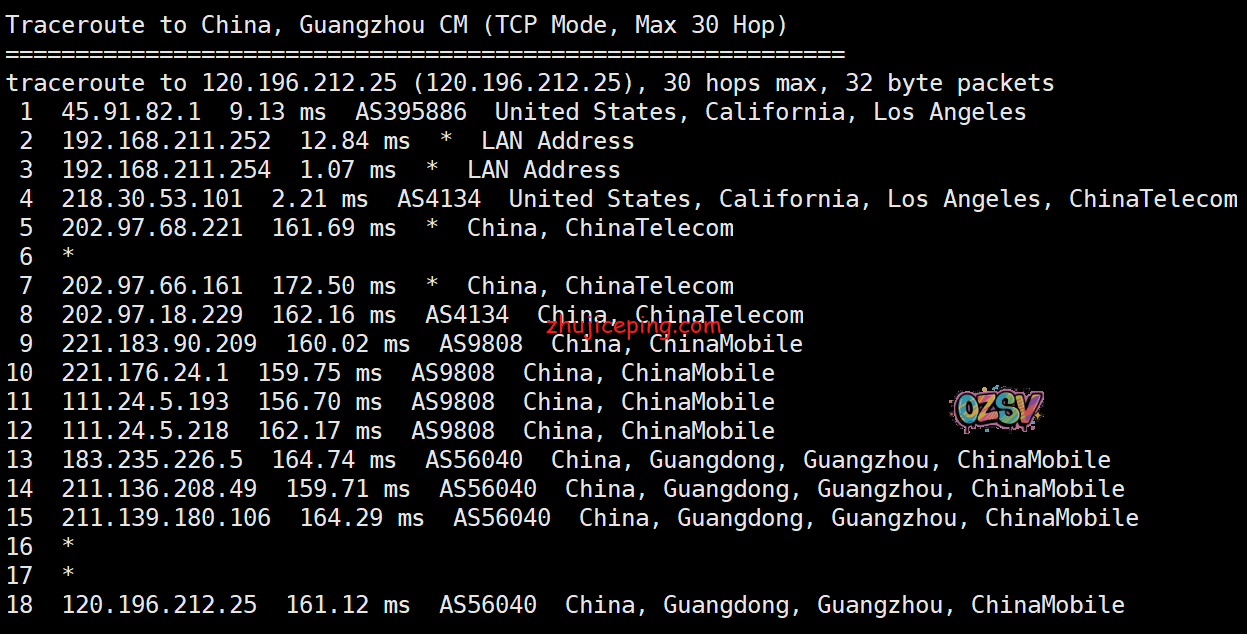Click IP 183.235.226.5 in hop 13
Viewport: 1247px width, 634px height.
tap(152, 460)
